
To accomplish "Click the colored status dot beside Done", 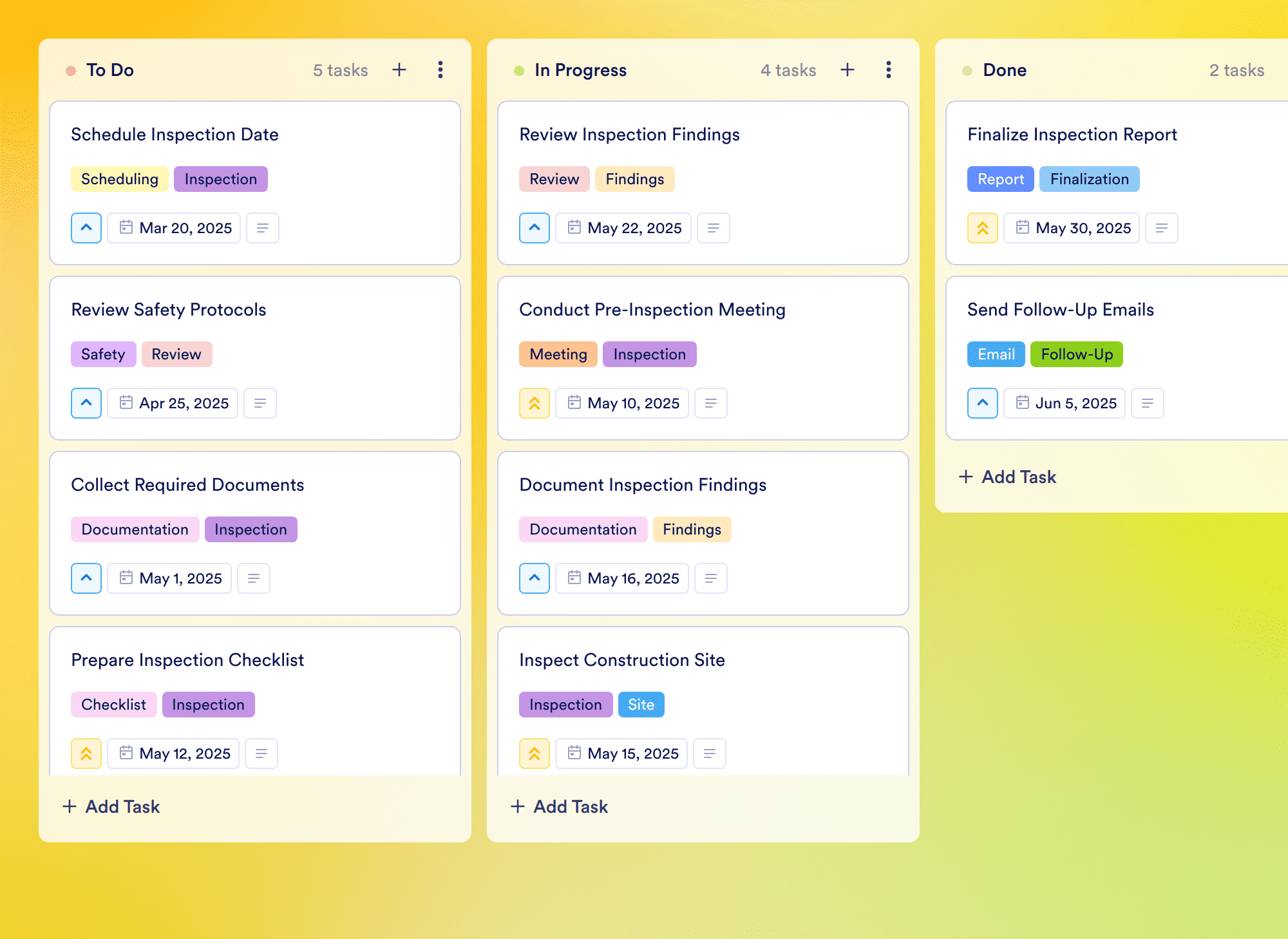I will pos(967,70).
